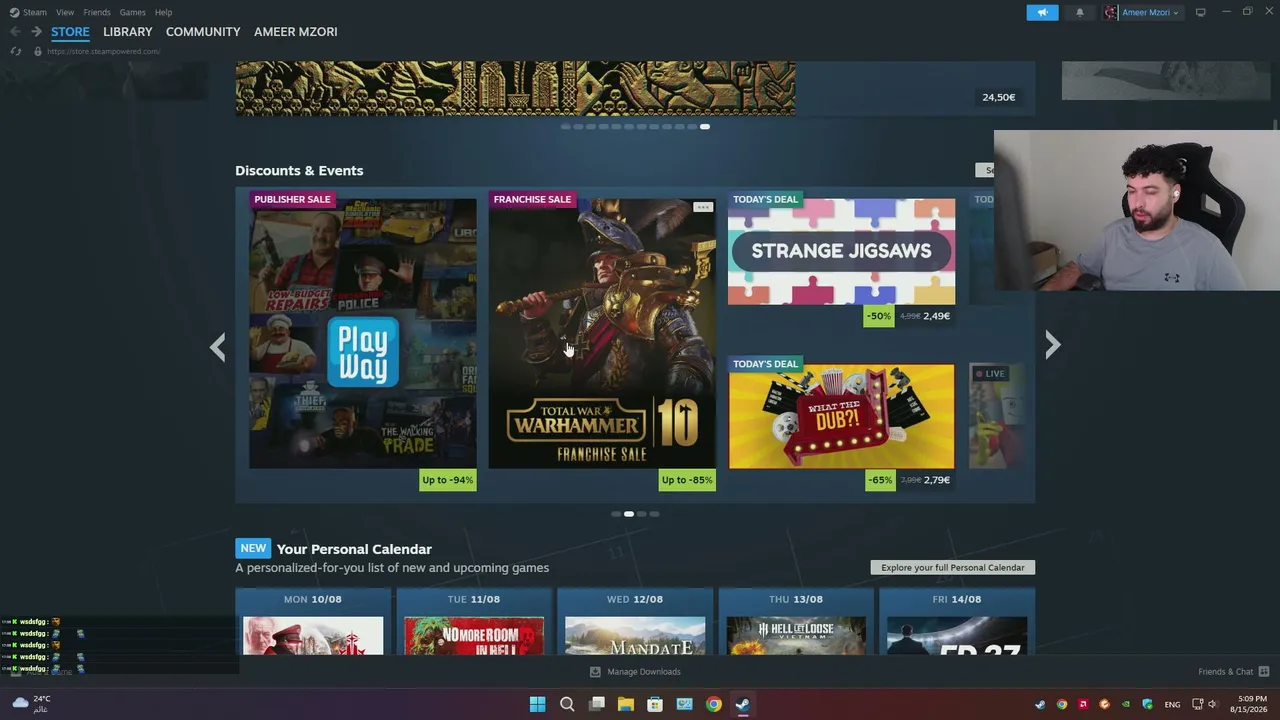The height and width of the screenshot is (720, 1280).
Task: Click the Up to -85% discount label
Action: (687, 480)
